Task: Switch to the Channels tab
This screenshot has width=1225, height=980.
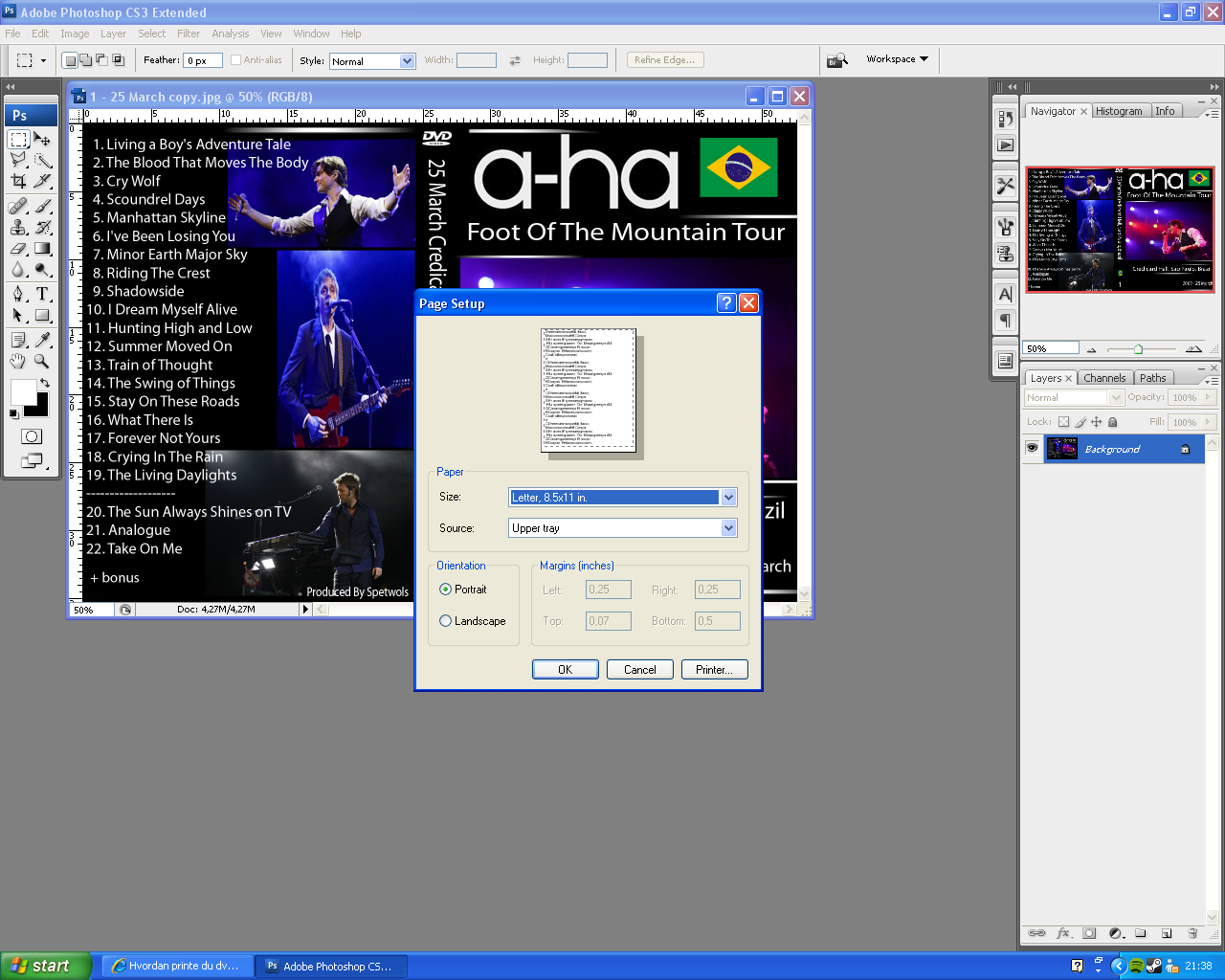Action: click(x=1104, y=378)
